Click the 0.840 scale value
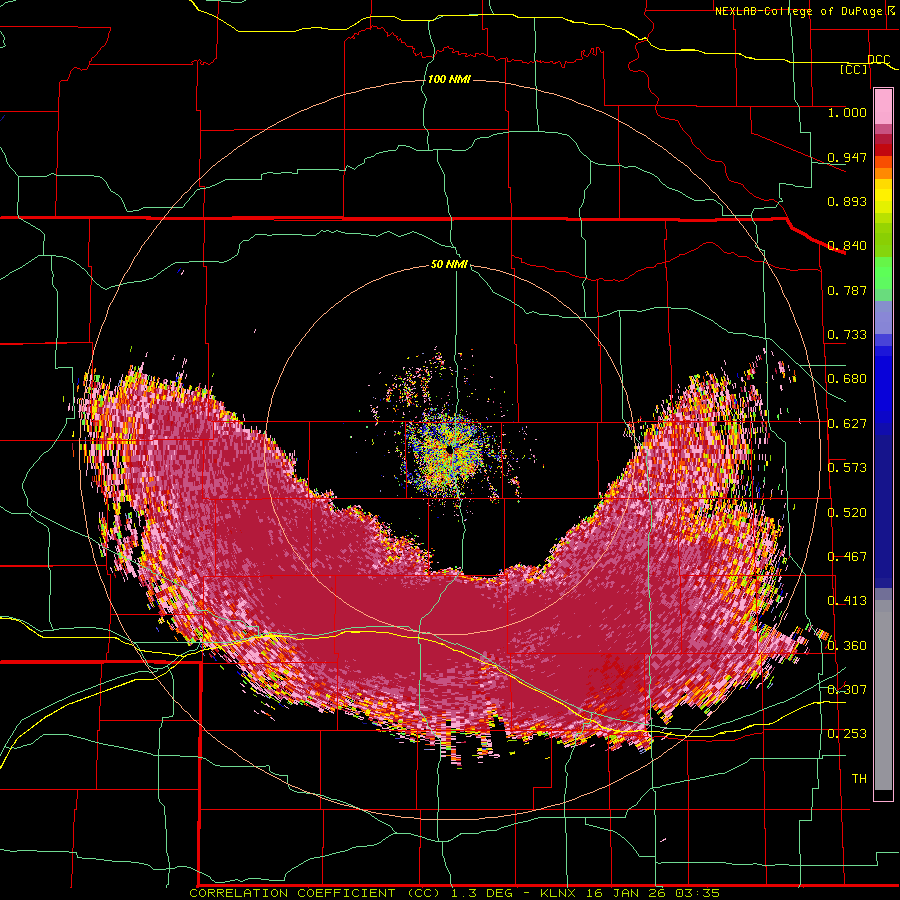900x900 pixels. [847, 246]
